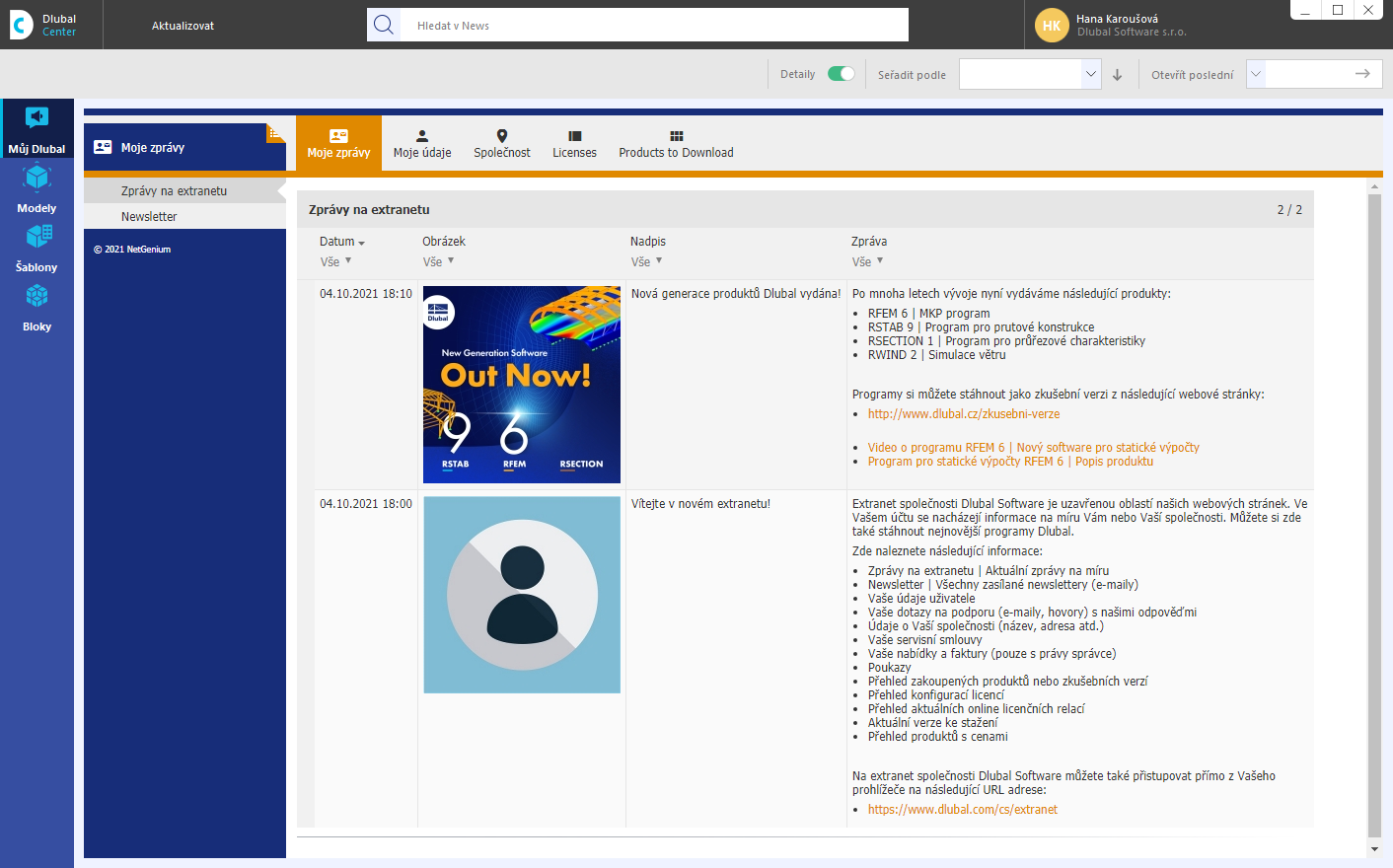Open the Zpráva filter Vše dropdown
The height and width of the screenshot is (868, 1393).
tap(867, 261)
